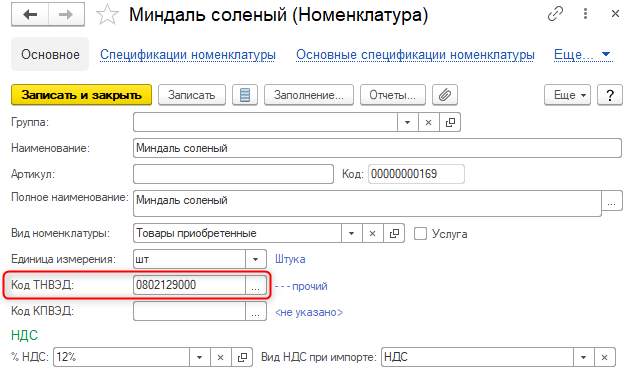Viewport: 626px width, 374px height.
Task: Click the Записать и закрыть button
Action: coord(81,95)
